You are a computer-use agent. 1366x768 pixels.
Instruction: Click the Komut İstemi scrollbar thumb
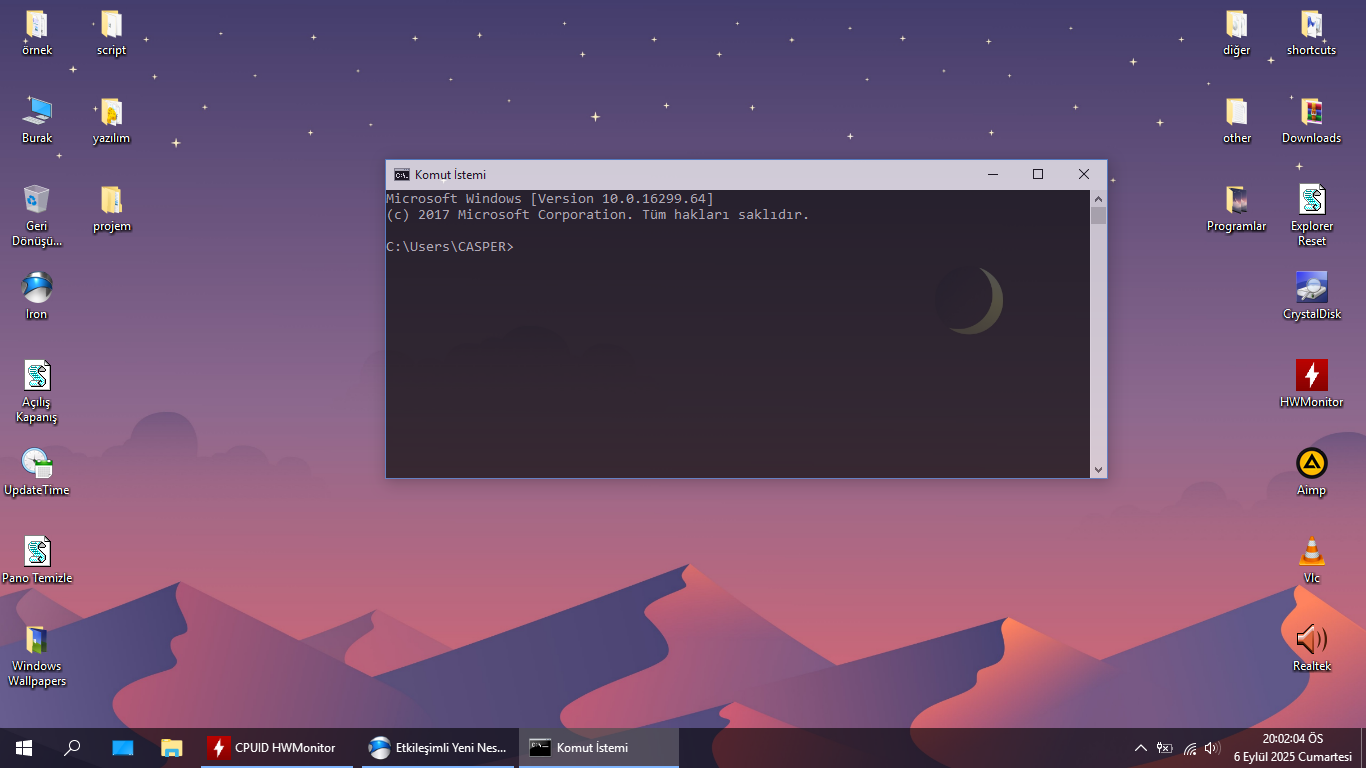click(1099, 215)
